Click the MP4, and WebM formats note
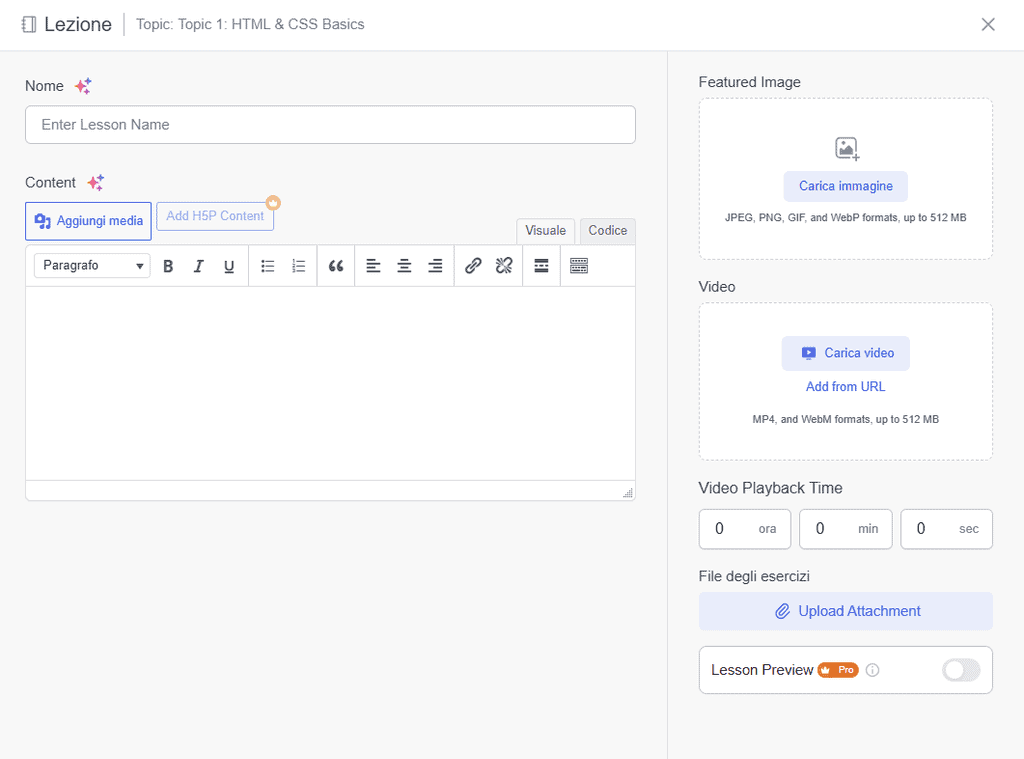1024x759 pixels. 846,419
